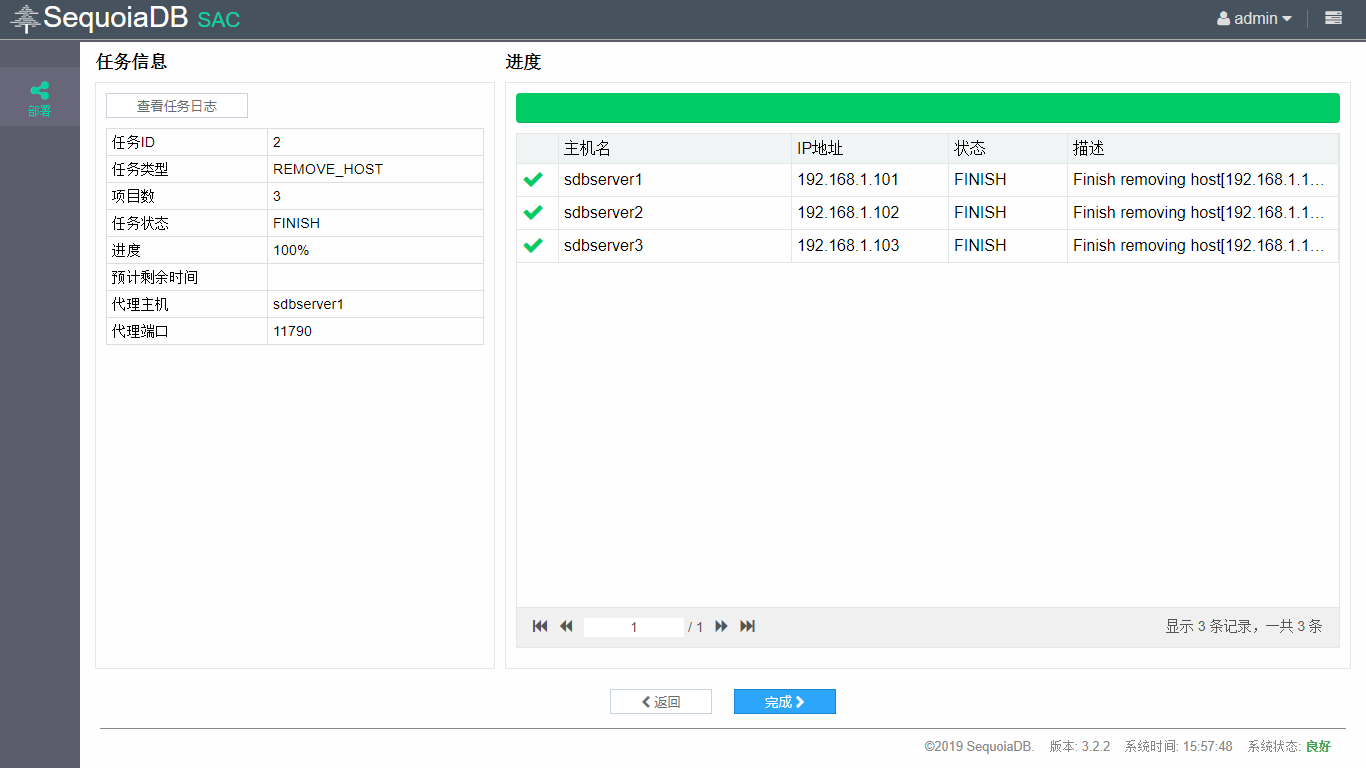Click description text in sdbserver3 row
Screen dimensions: 1366x768
[1199, 246]
